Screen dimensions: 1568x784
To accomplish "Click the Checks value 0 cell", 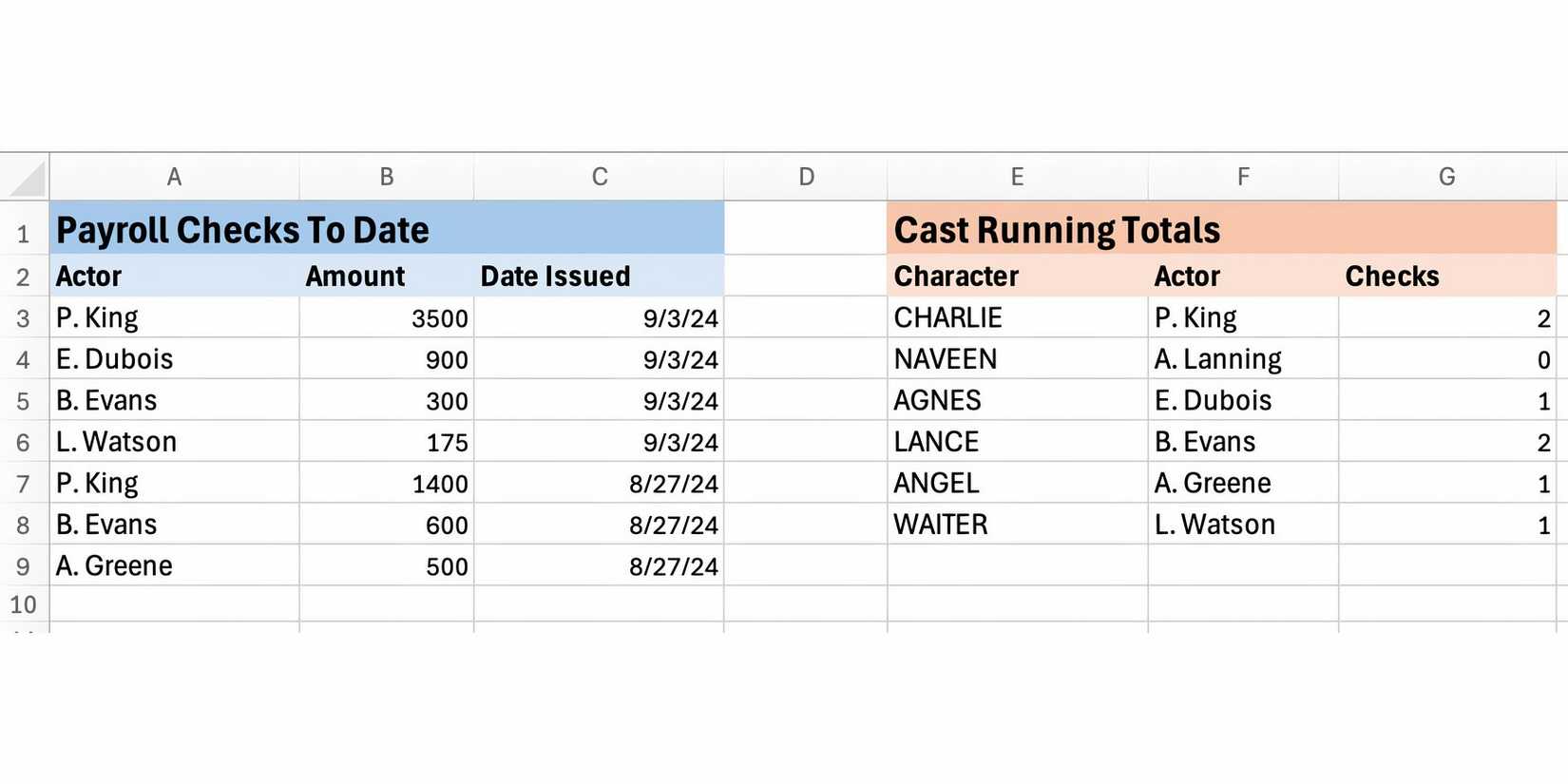I will point(1446,359).
